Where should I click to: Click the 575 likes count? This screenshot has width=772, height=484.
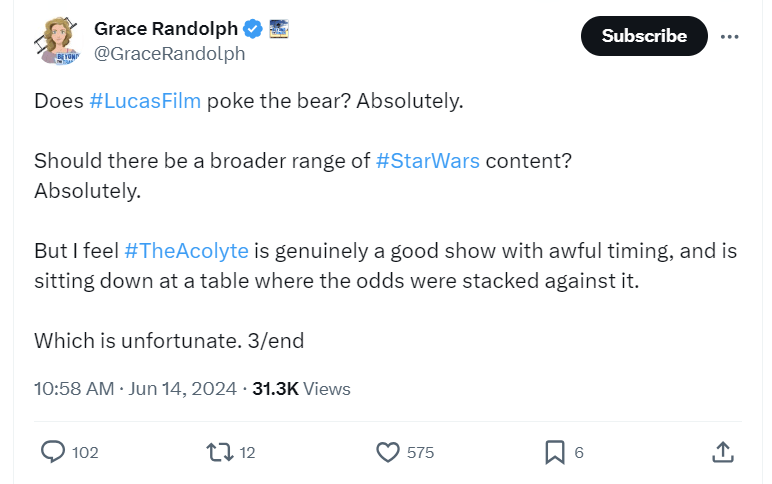click(420, 452)
